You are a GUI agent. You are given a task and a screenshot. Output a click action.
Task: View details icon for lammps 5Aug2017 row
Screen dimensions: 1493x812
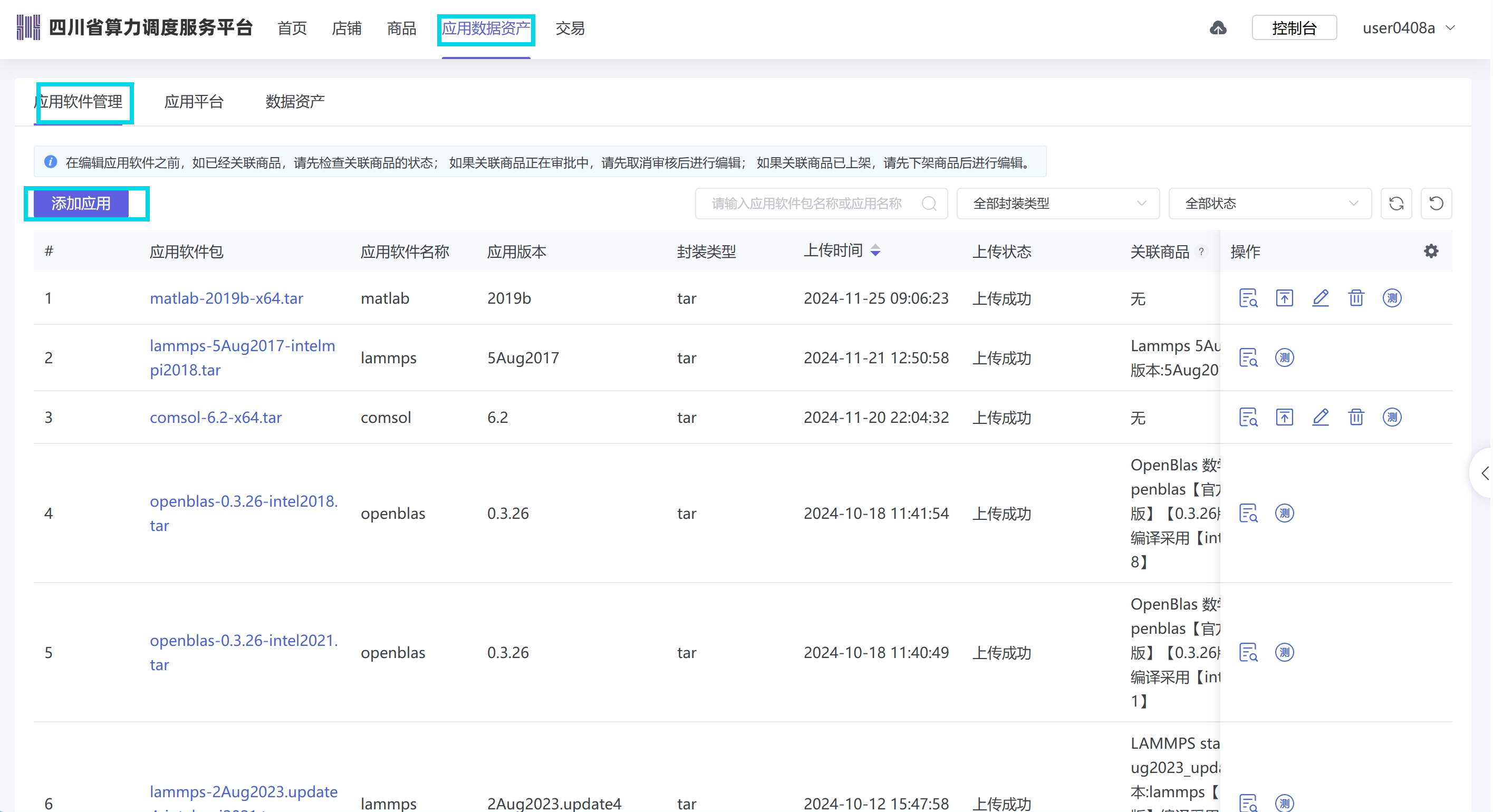pyautogui.click(x=1248, y=357)
